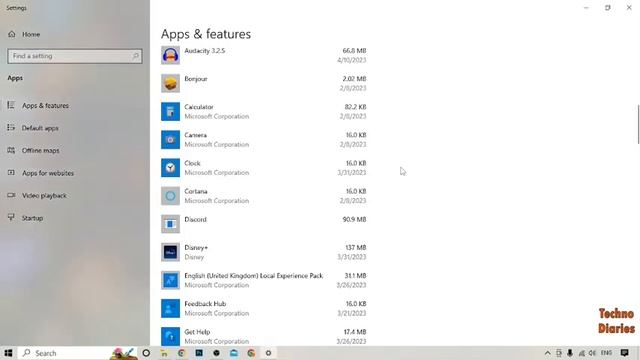Image resolution: width=640 pixels, height=360 pixels.
Task: Click the Calculator app icon
Action: tap(170, 111)
